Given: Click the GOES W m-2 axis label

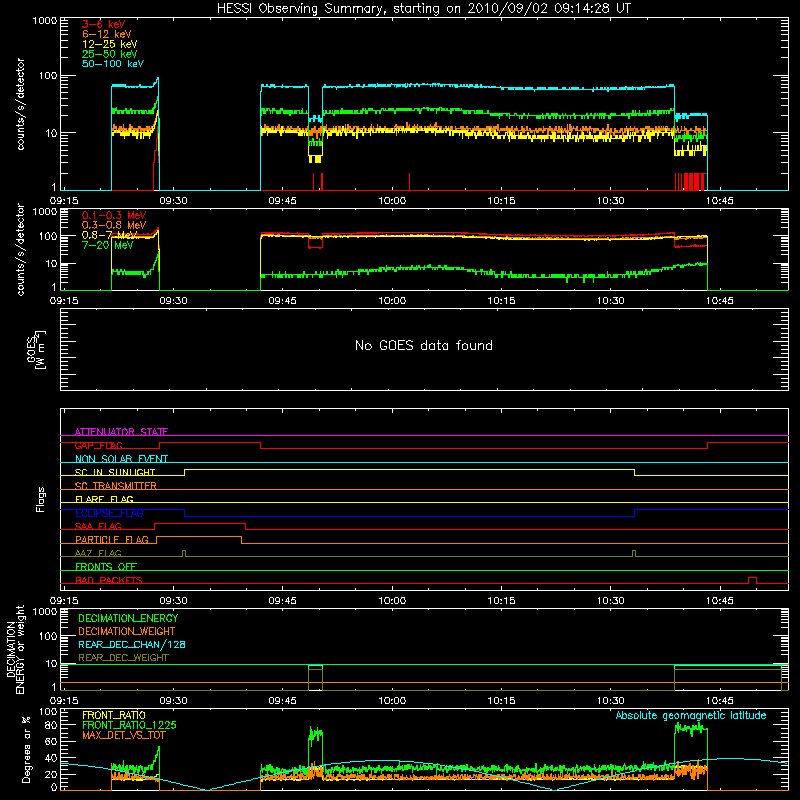Looking at the screenshot, I should click(36, 349).
